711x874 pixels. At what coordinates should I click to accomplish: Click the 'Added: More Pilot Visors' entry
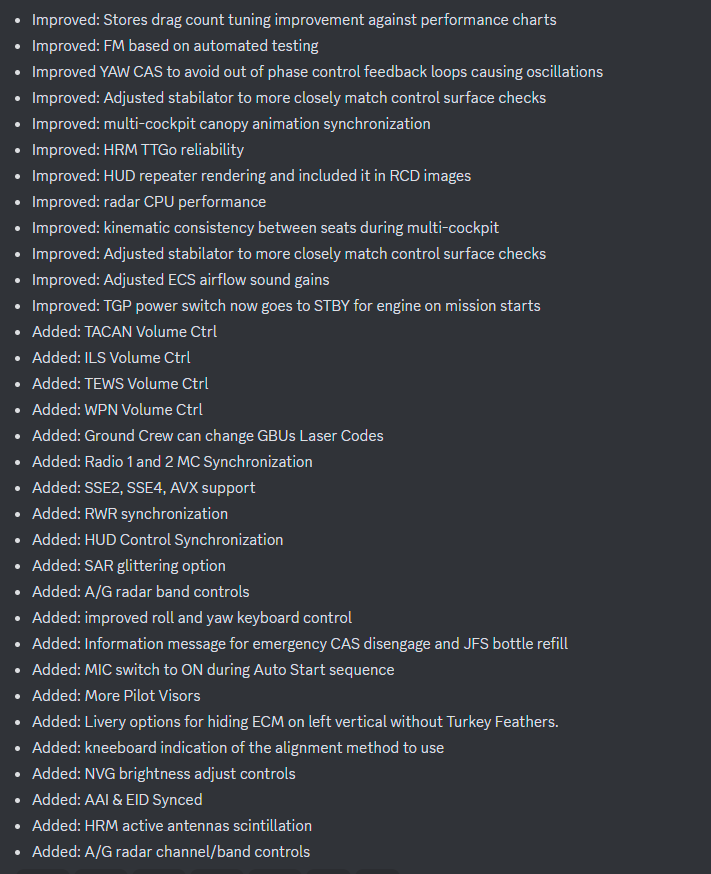(116, 696)
